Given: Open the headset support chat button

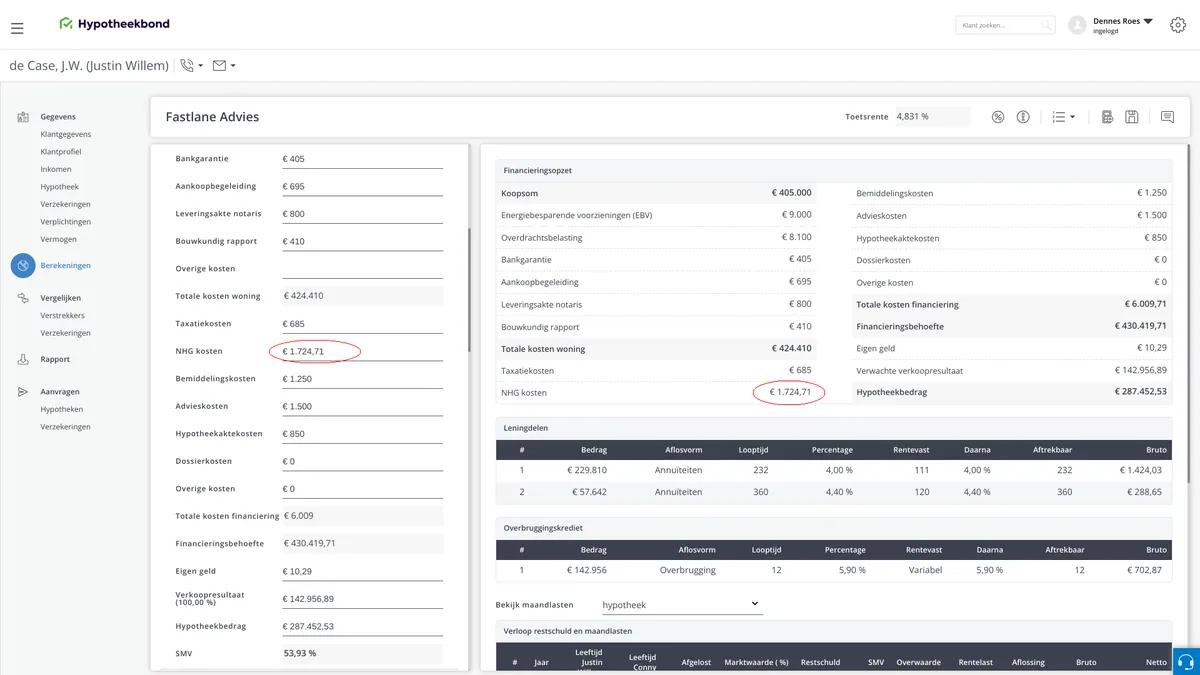Looking at the screenshot, I should point(1185,662).
